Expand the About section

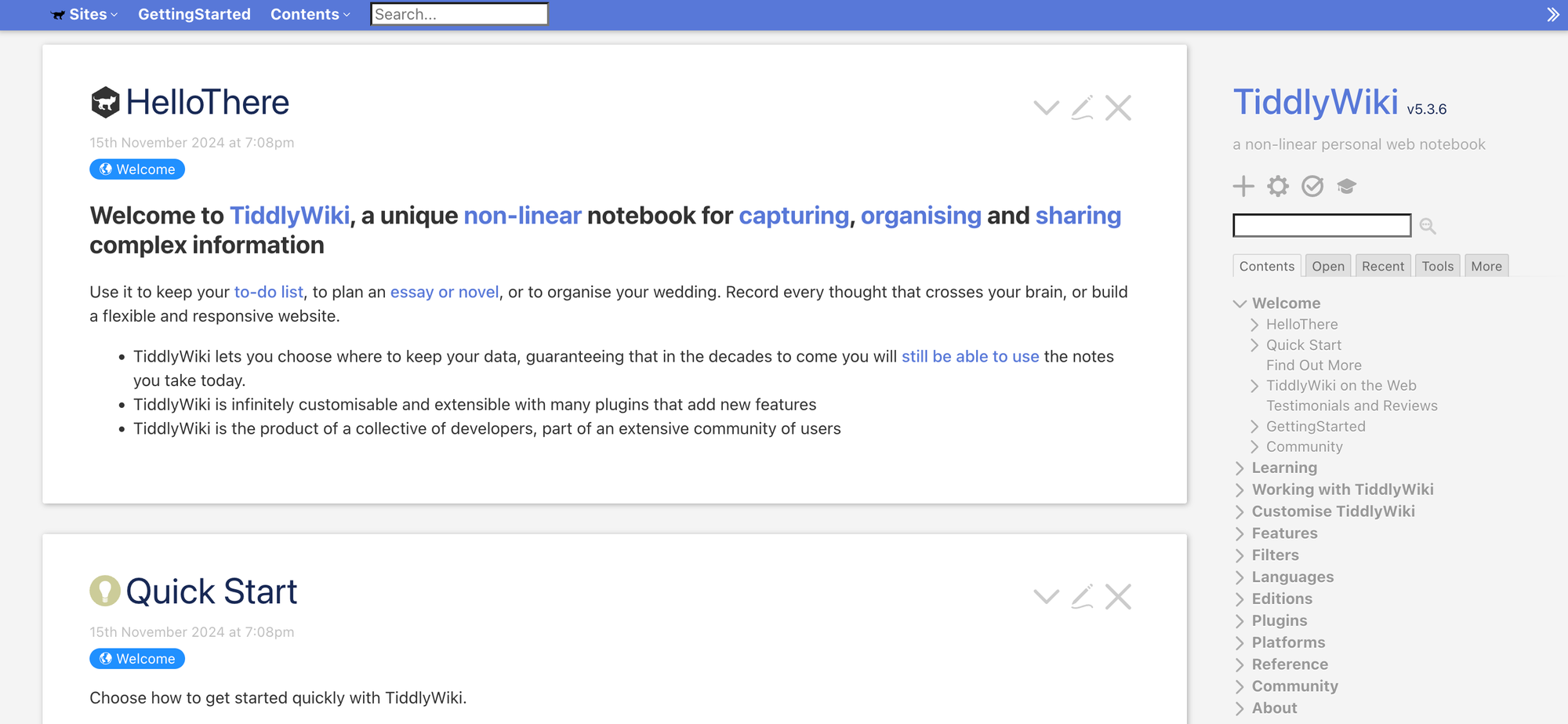coord(1240,709)
